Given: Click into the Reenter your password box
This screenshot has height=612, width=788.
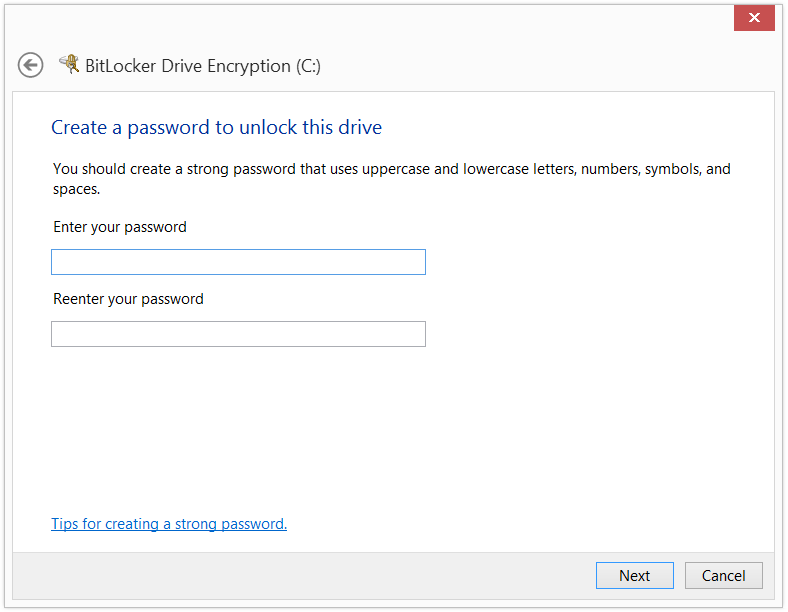Looking at the screenshot, I should pyautogui.click(x=238, y=334).
